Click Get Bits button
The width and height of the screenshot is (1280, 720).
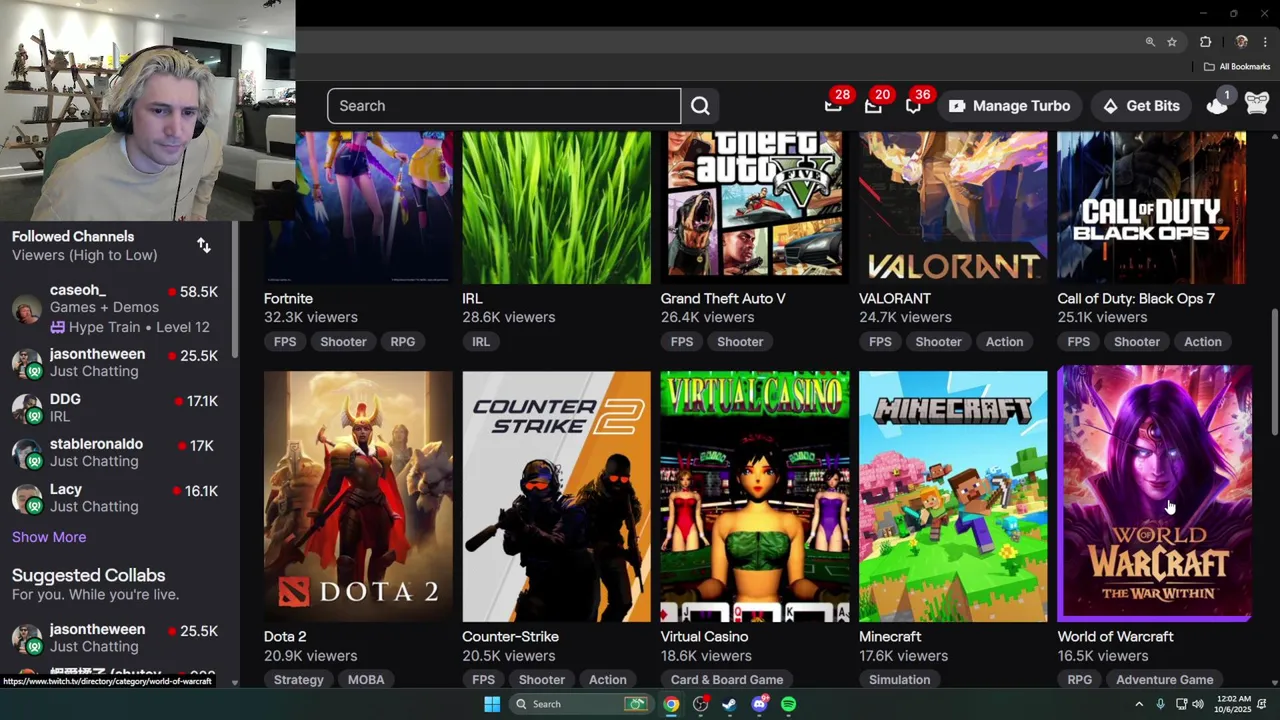tap(1141, 106)
